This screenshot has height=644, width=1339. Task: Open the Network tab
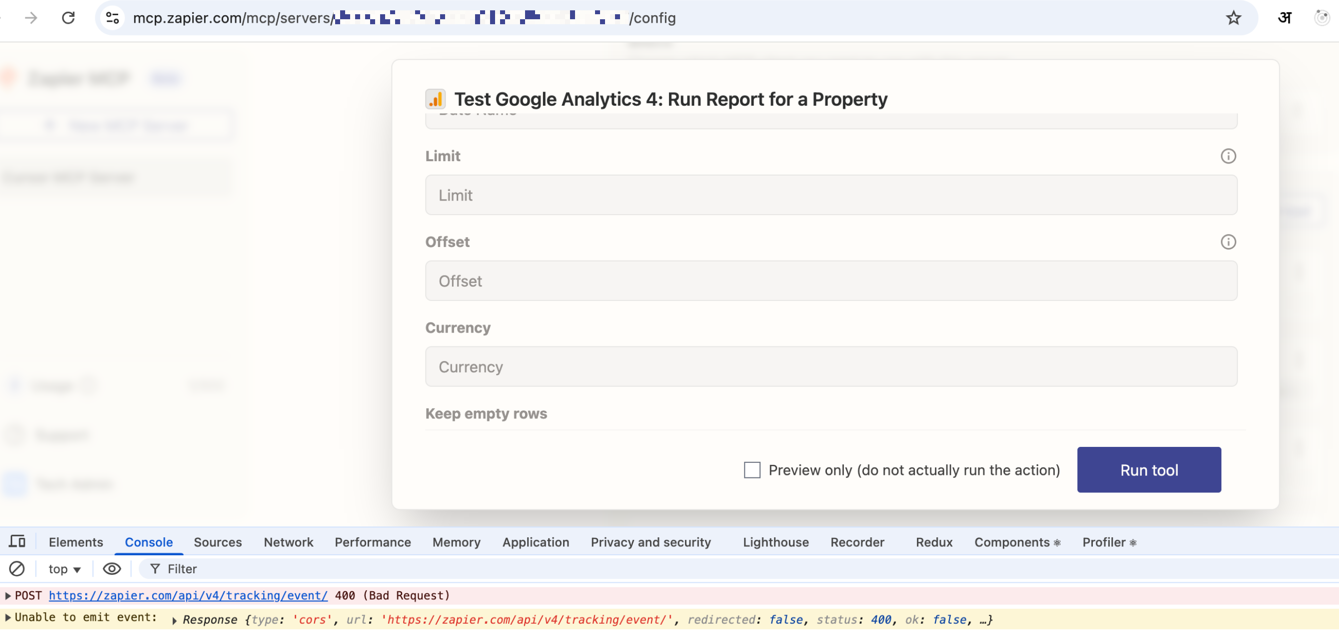pyautogui.click(x=289, y=542)
